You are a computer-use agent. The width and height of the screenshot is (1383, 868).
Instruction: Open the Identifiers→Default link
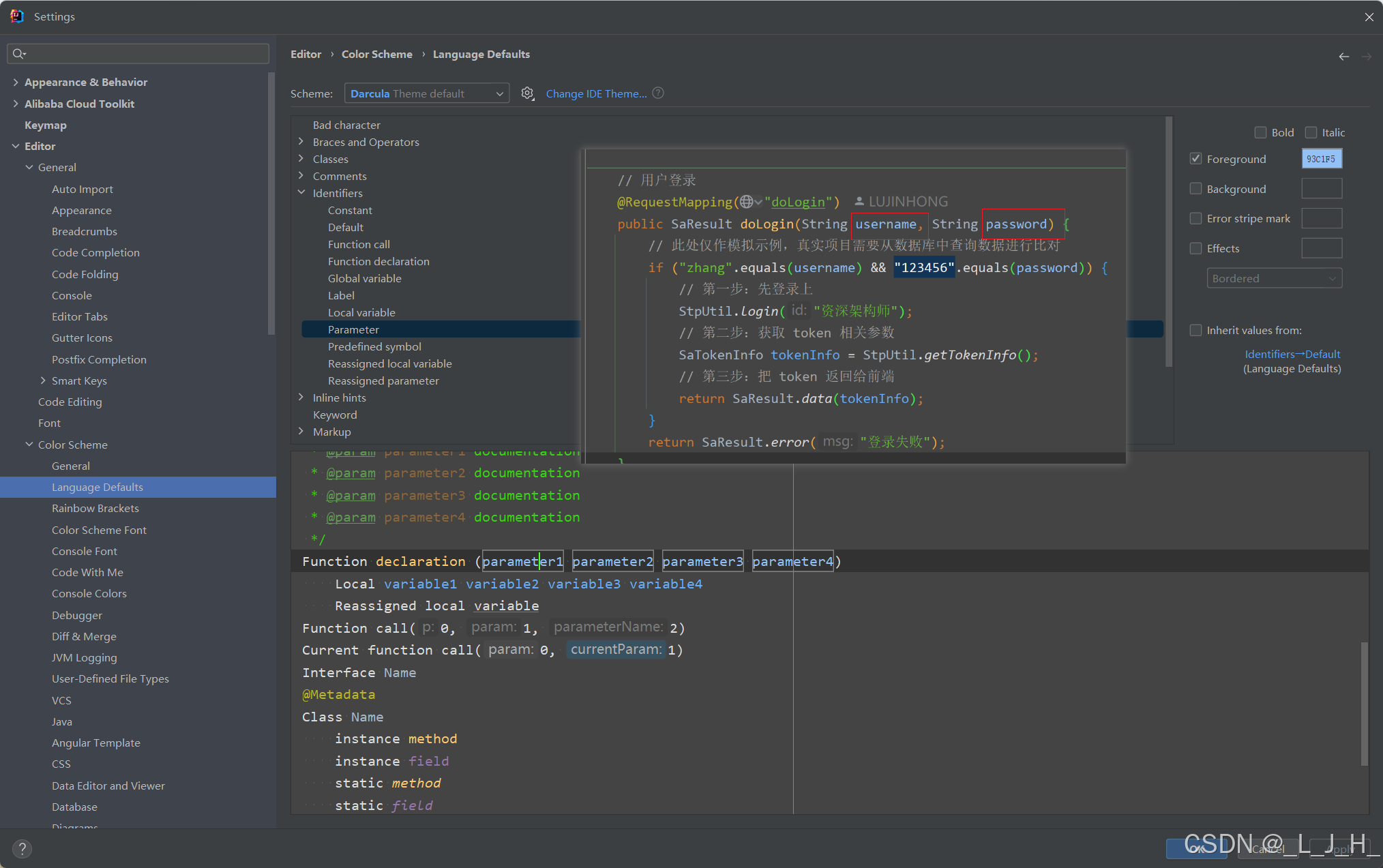coord(1292,354)
